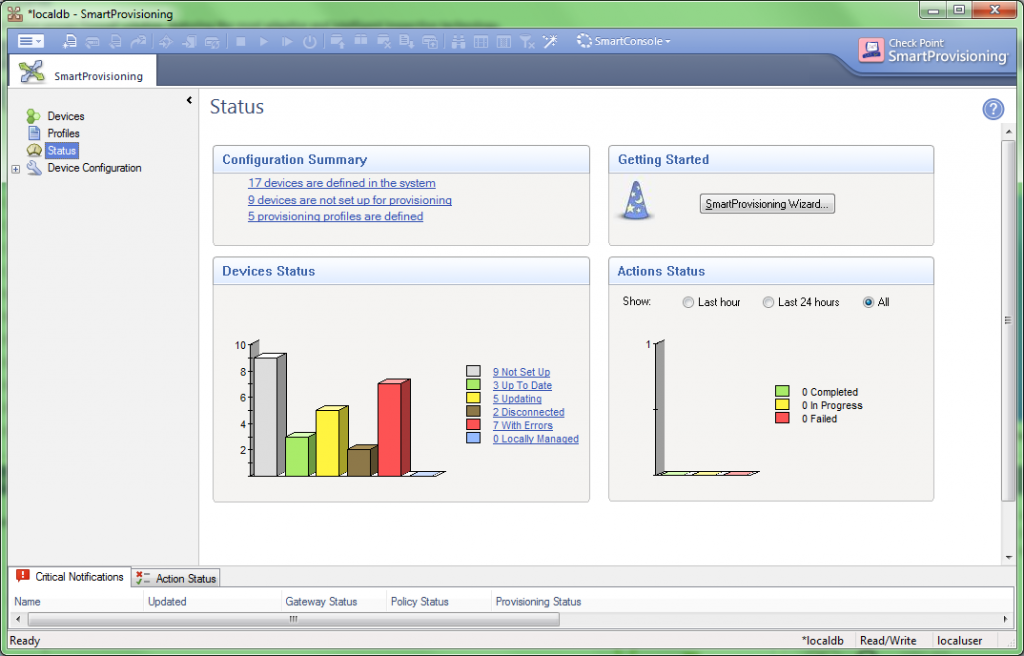Click the Policy Status column header

[439, 602]
